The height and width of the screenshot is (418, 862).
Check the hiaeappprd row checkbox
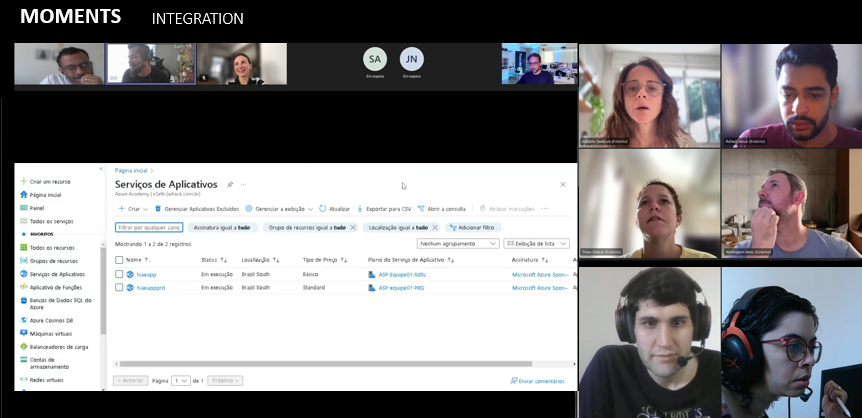point(119,287)
